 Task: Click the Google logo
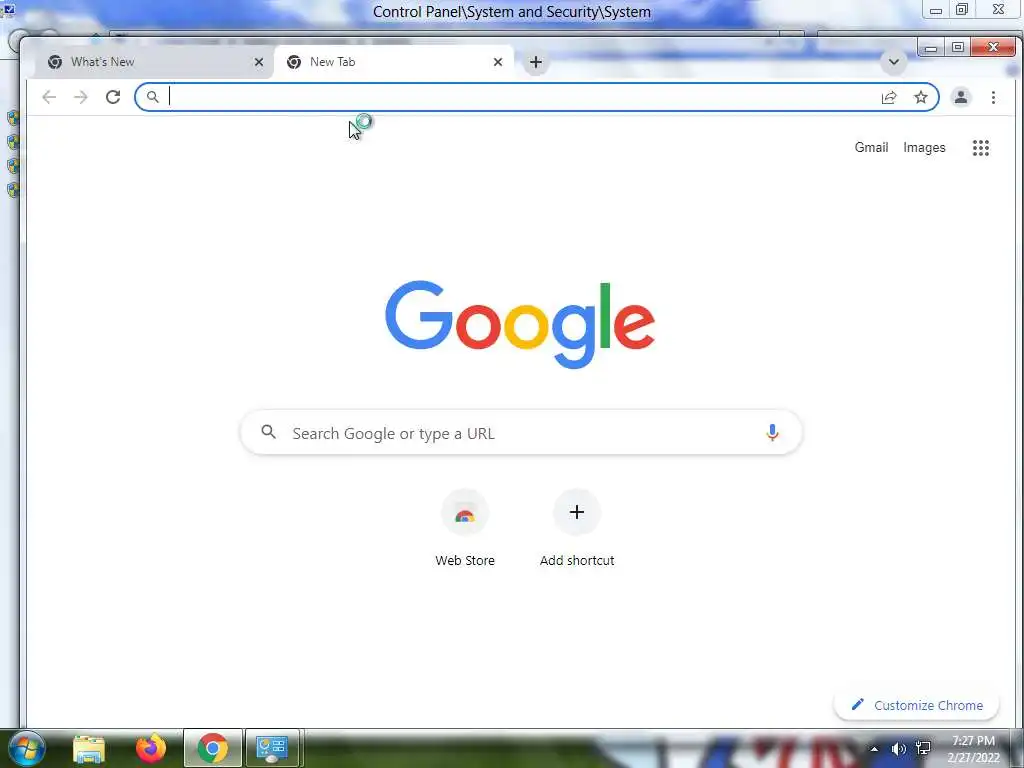pos(520,325)
